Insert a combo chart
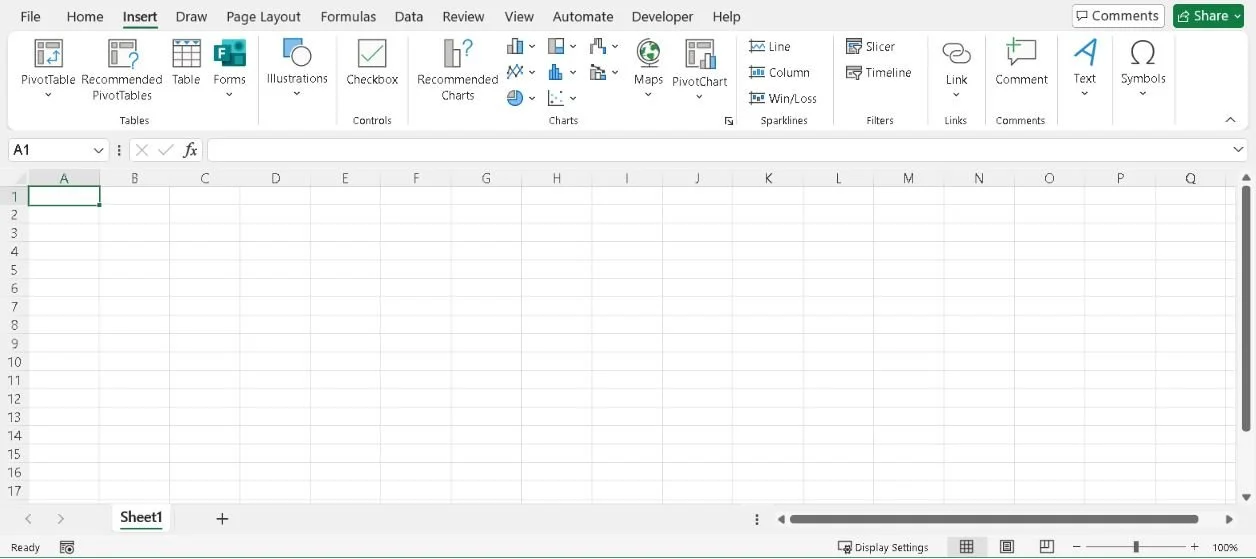The width and height of the screenshot is (1256, 559). point(599,72)
